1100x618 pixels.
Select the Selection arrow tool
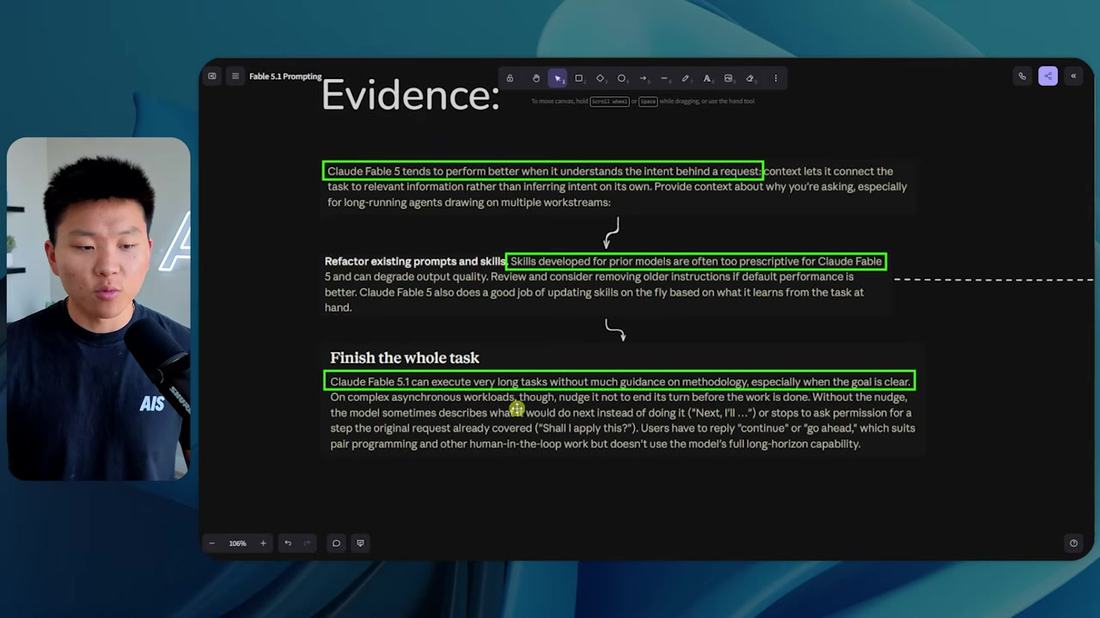[558, 79]
